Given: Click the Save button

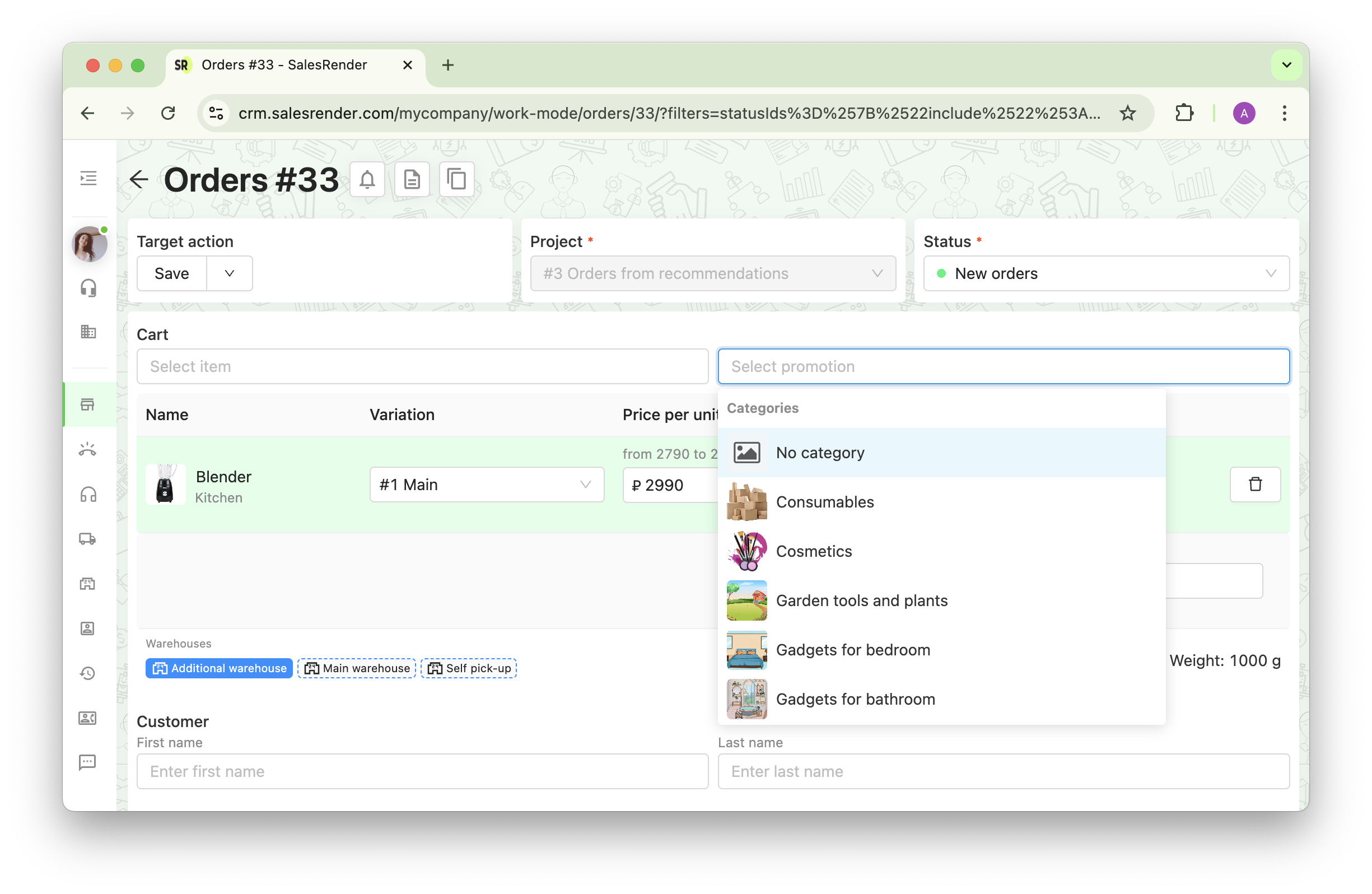Looking at the screenshot, I should tap(172, 273).
